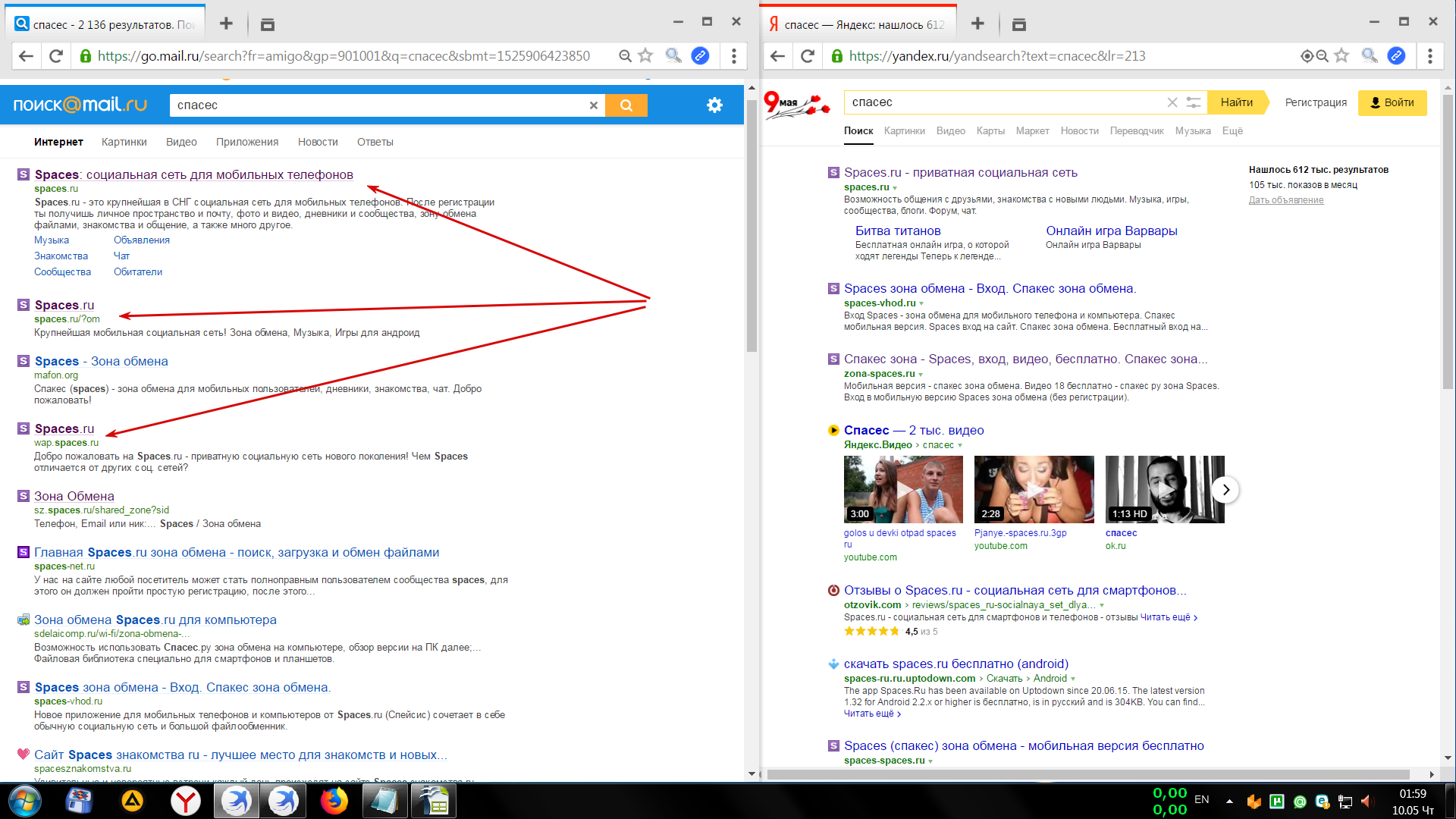The width and height of the screenshot is (1456, 819).
Task: Click zoom-out magnifier in go.mail.ru address bar
Action: tap(625, 55)
